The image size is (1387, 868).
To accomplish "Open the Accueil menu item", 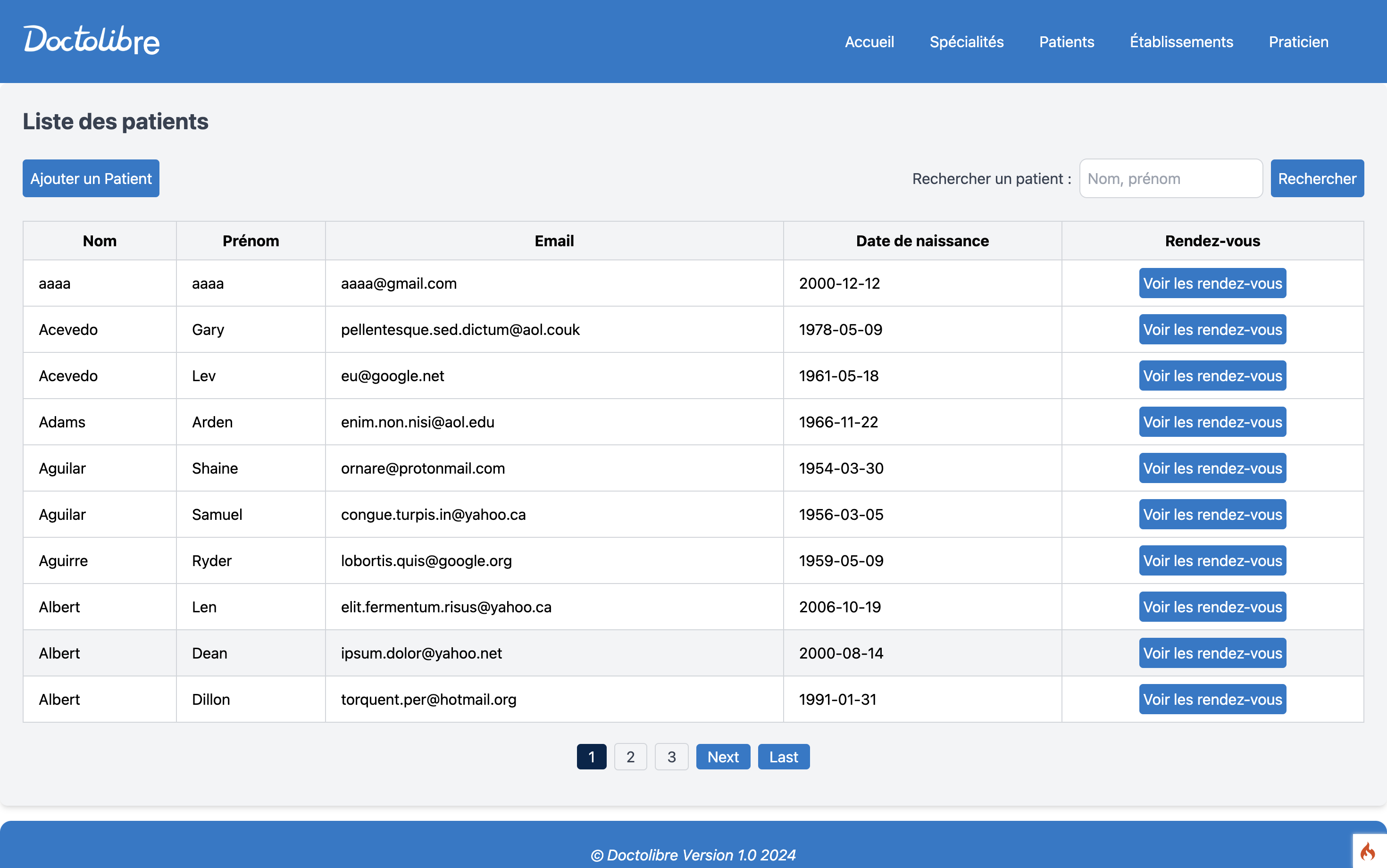I will 869,42.
